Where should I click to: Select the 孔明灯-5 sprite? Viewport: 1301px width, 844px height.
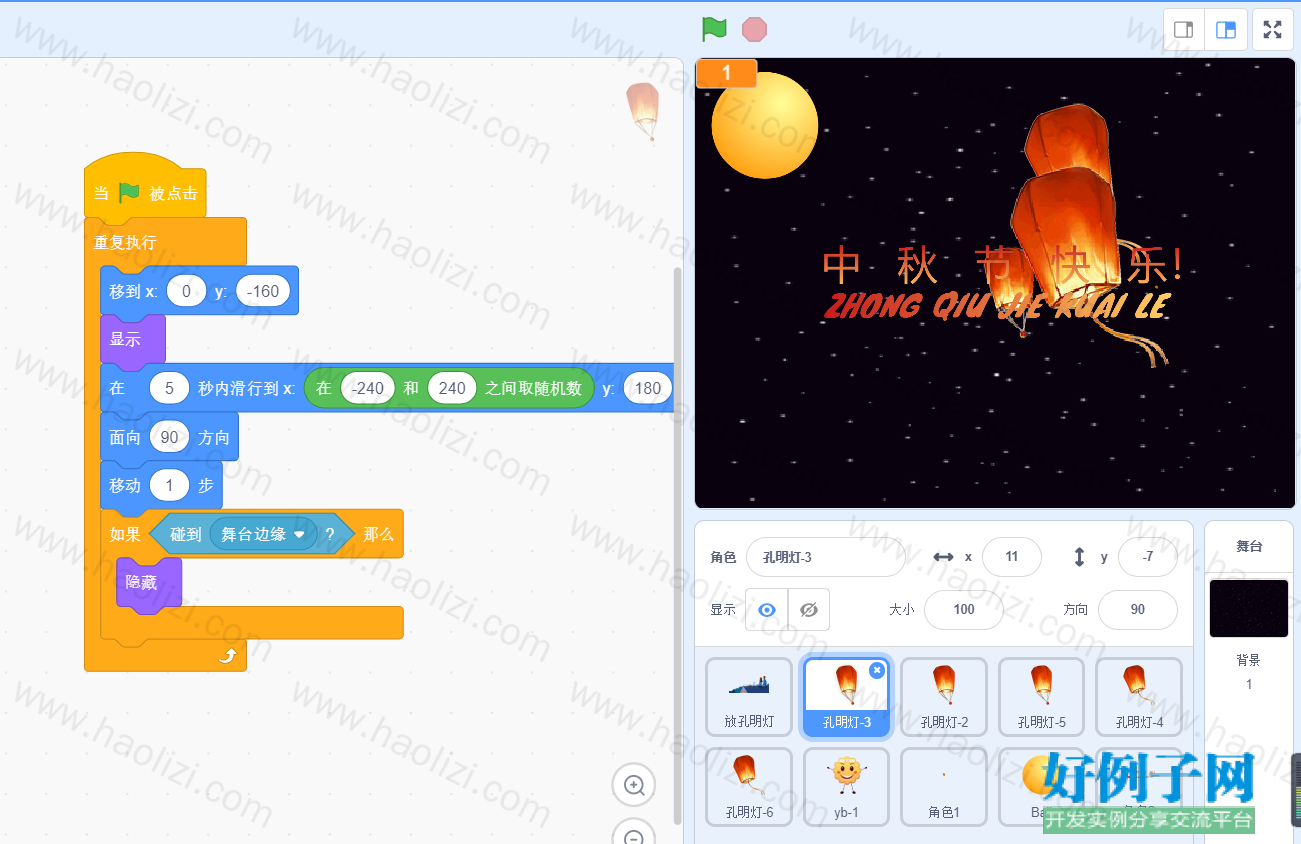tap(1041, 697)
